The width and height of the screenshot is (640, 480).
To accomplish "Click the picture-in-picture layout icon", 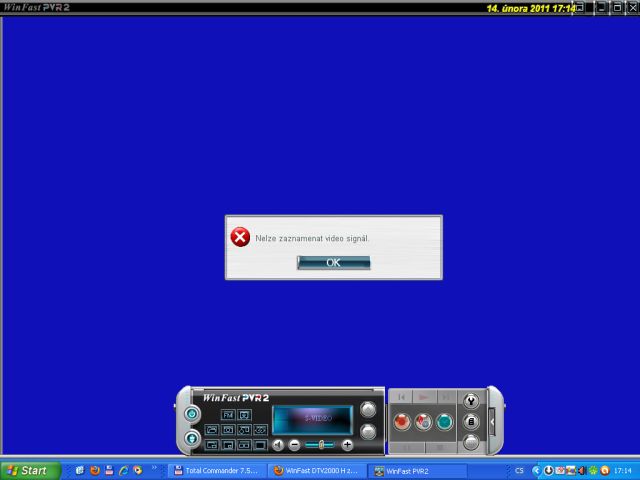I will tap(228, 445).
